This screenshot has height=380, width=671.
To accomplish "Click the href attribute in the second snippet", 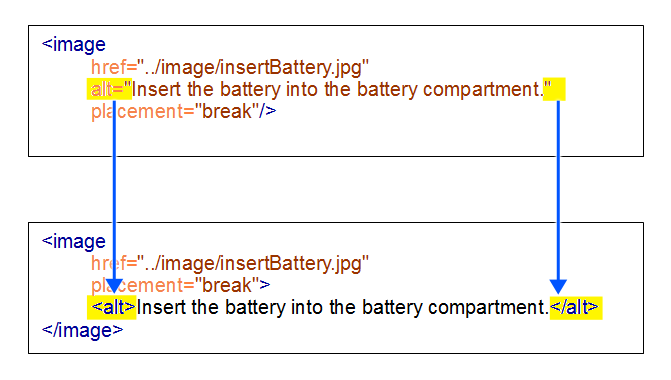I will [230, 263].
